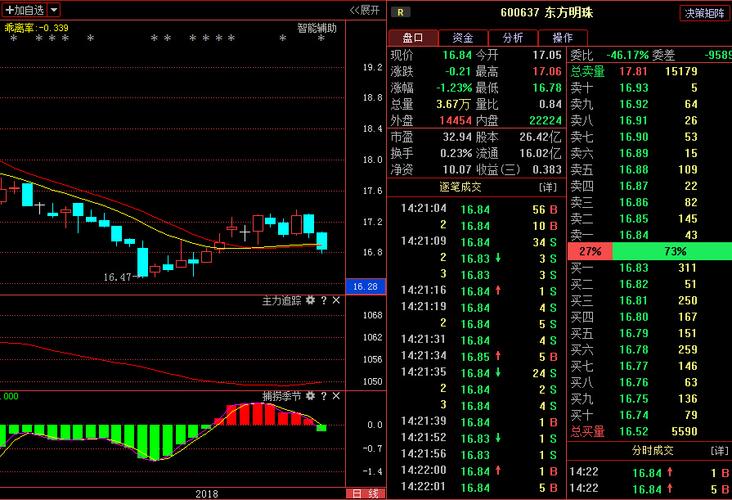This screenshot has width=732, height=500.
Task: Expand the chart using <<展开
Action: 365,10
